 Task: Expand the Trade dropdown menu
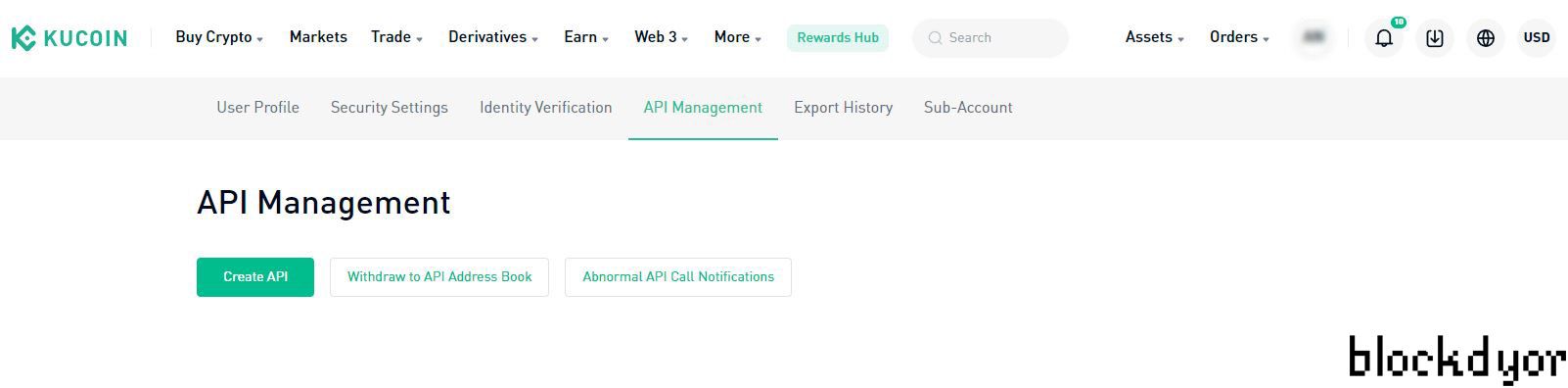[x=396, y=37]
